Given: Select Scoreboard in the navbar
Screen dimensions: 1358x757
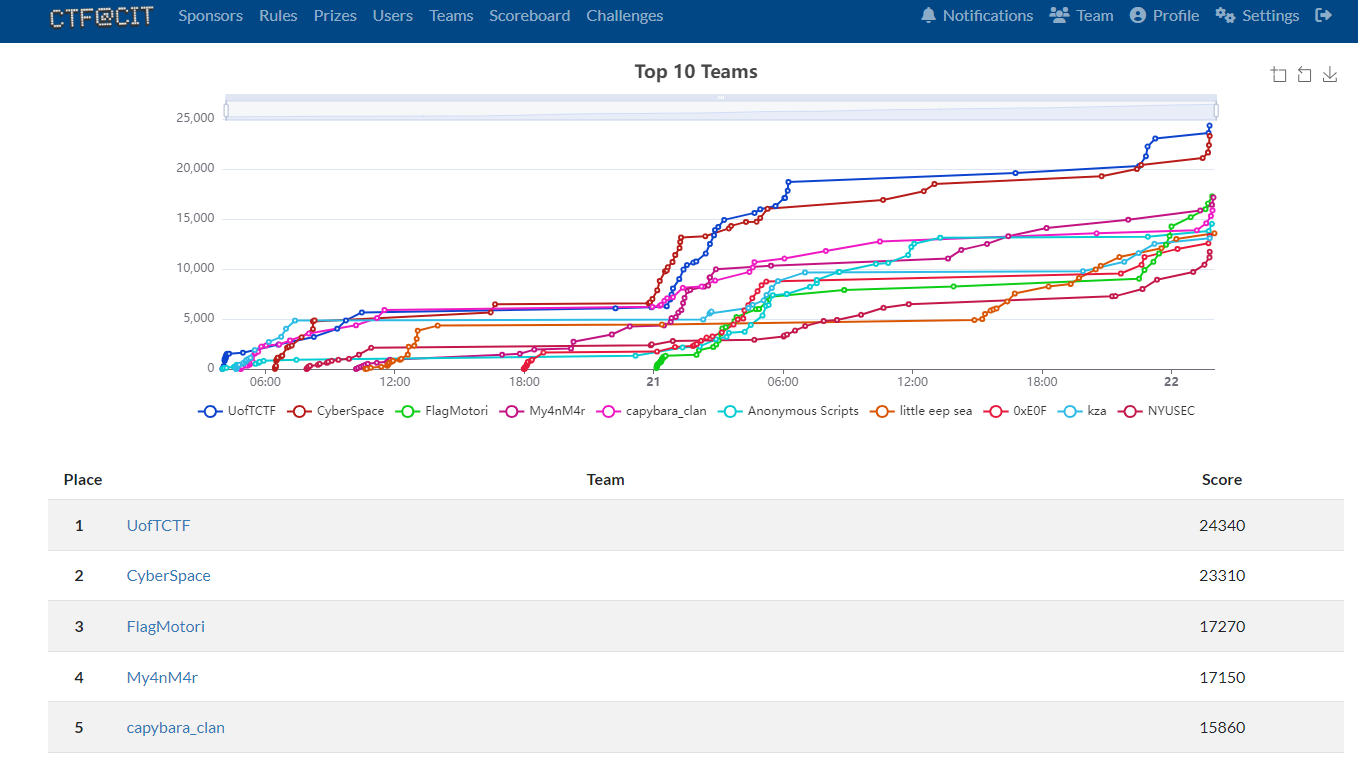Looking at the screenshot, I should 530,16.
